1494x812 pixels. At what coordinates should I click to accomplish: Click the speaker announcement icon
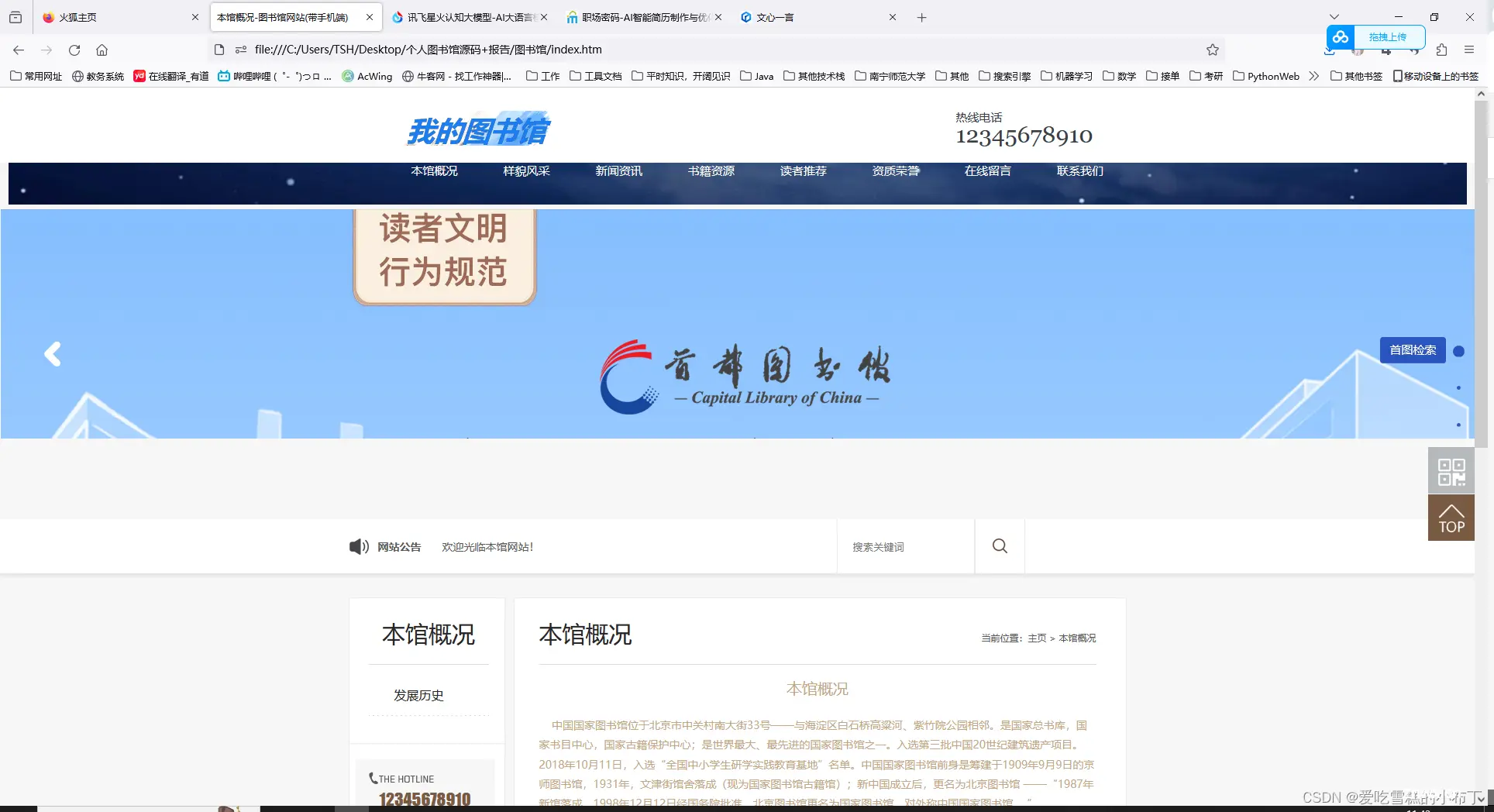tap(359, 547)
